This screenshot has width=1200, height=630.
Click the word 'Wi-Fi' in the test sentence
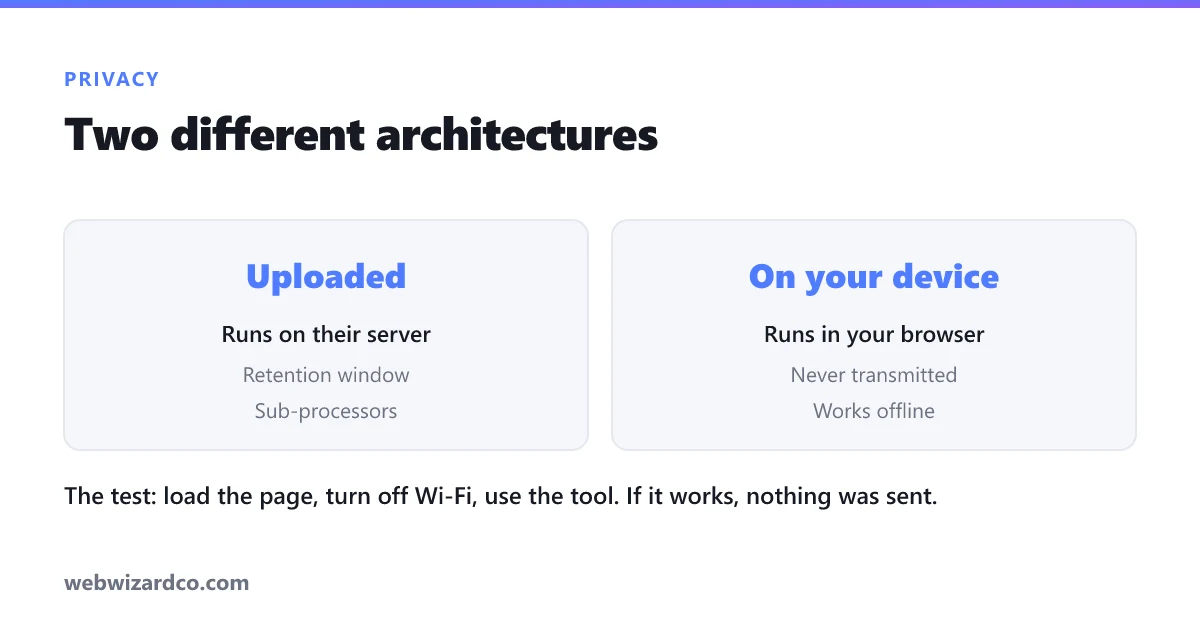coord(442,496)
